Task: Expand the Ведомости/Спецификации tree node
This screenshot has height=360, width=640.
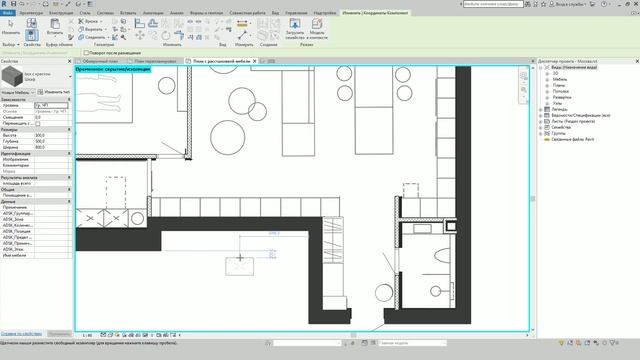Action: 541,116
